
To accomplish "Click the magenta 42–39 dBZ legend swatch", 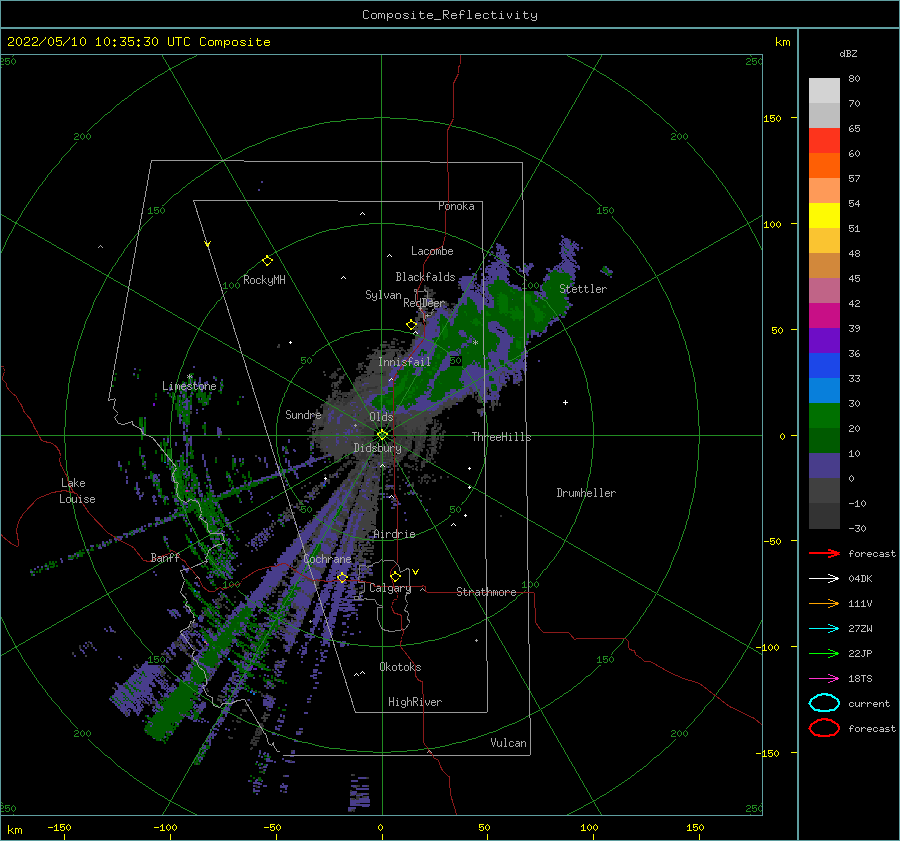I will (824, 316).
